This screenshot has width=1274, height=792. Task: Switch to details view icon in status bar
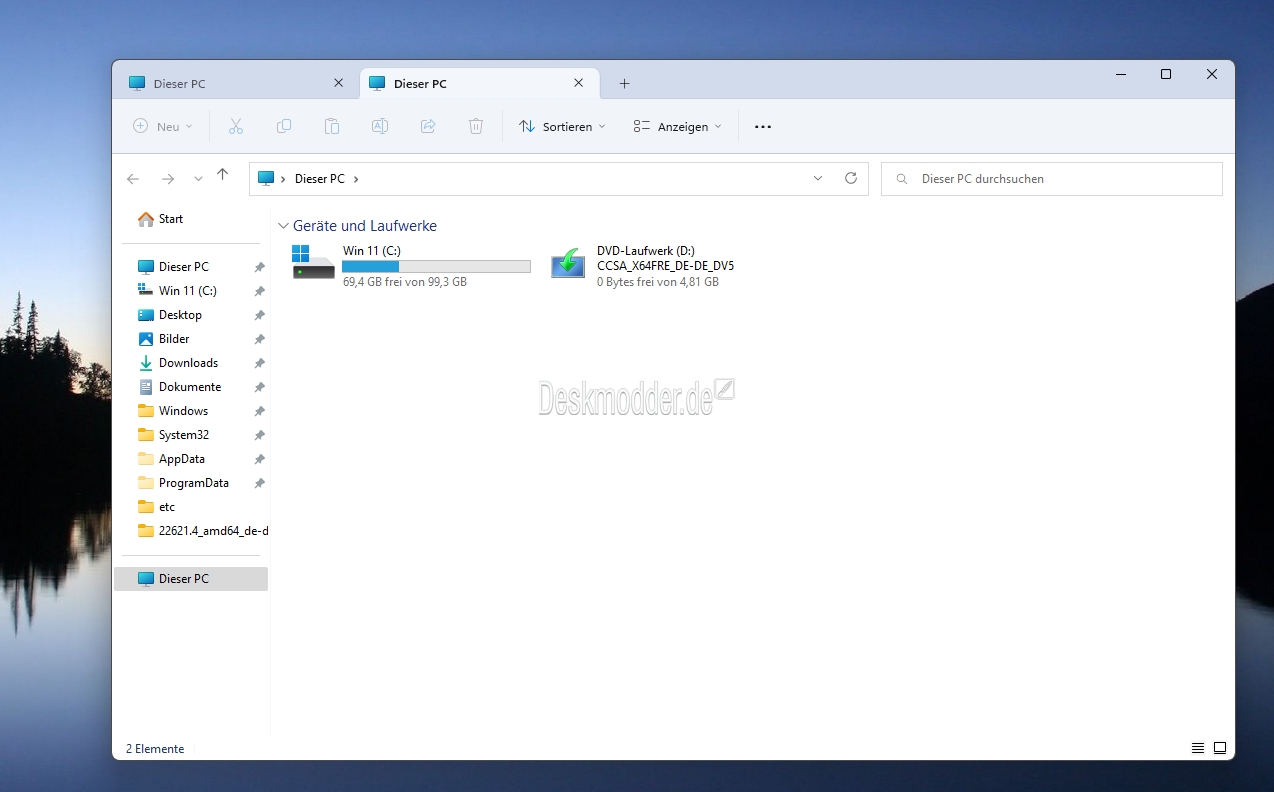point(1198,748)
